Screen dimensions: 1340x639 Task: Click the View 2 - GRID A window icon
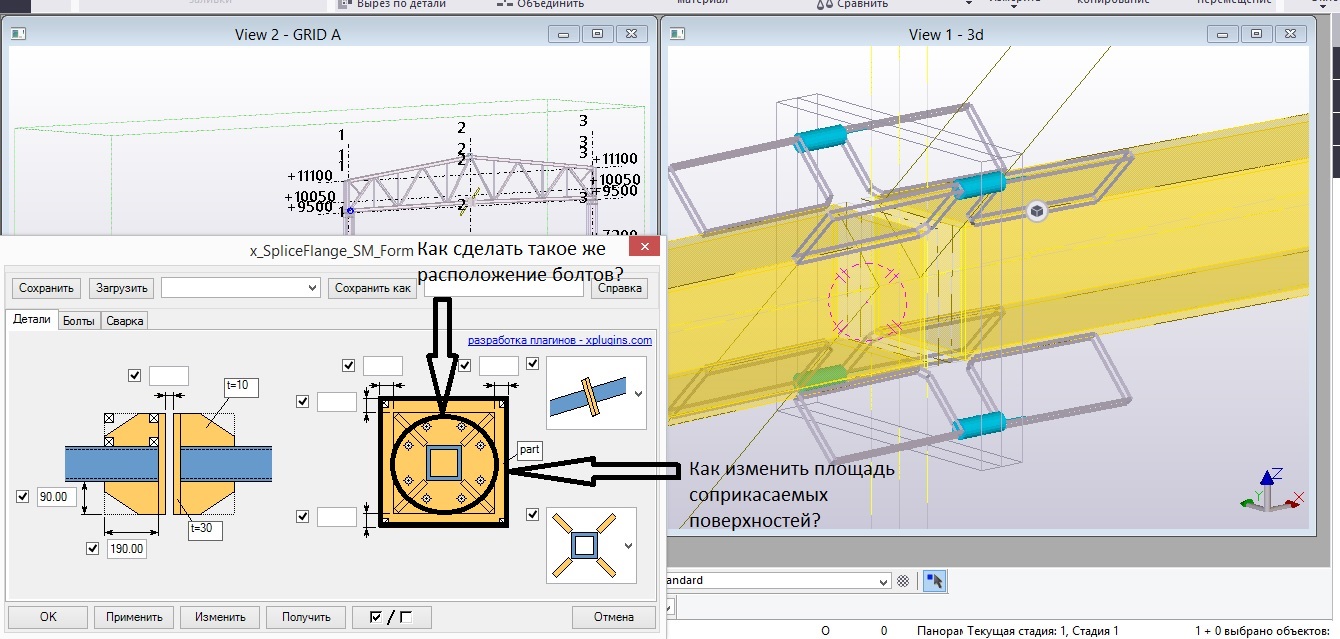coord(19,34)
